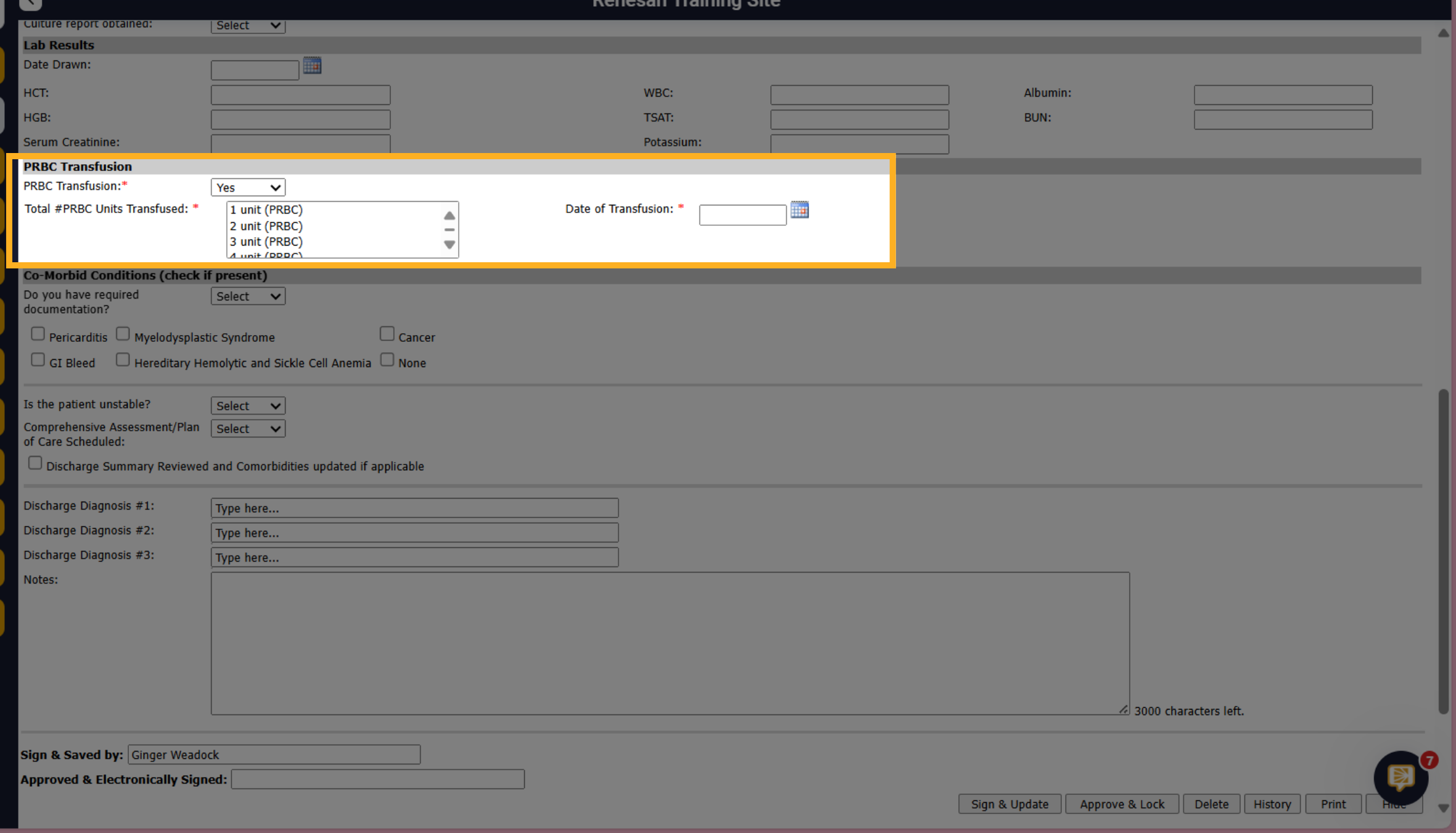Click Discharge Diagnosis #1 text field
Image resolution: width=1456 pixels, height=833 pixels.
[414, 508]
